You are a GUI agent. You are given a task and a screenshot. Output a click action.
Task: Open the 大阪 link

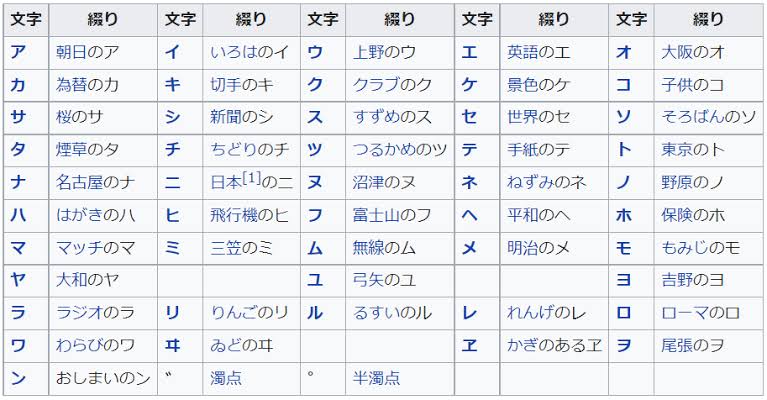(677, 52)
